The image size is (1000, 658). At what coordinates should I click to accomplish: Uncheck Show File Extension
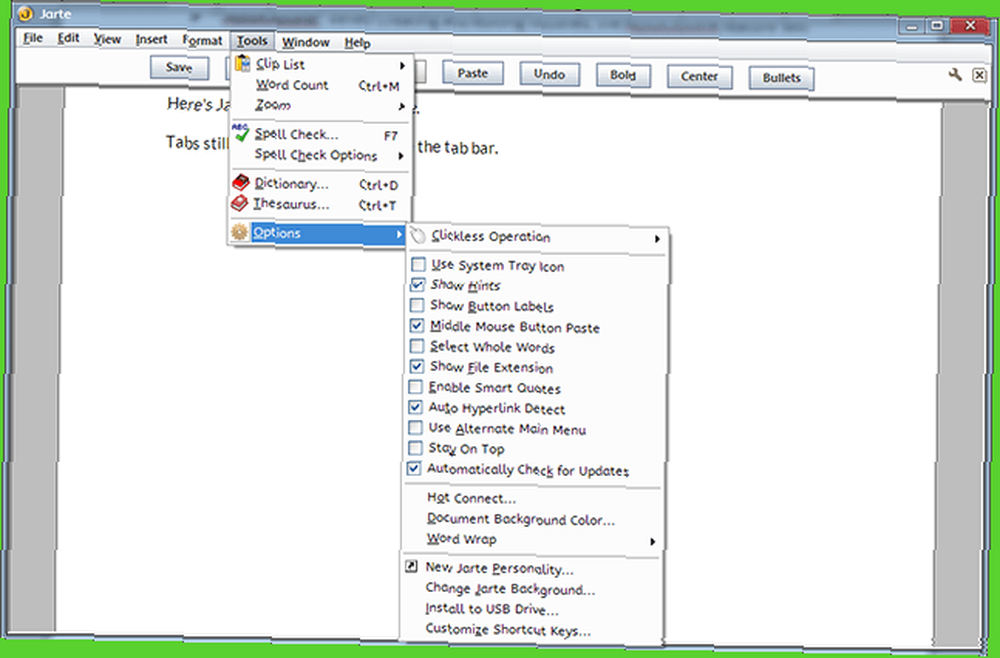pos(416,366)
